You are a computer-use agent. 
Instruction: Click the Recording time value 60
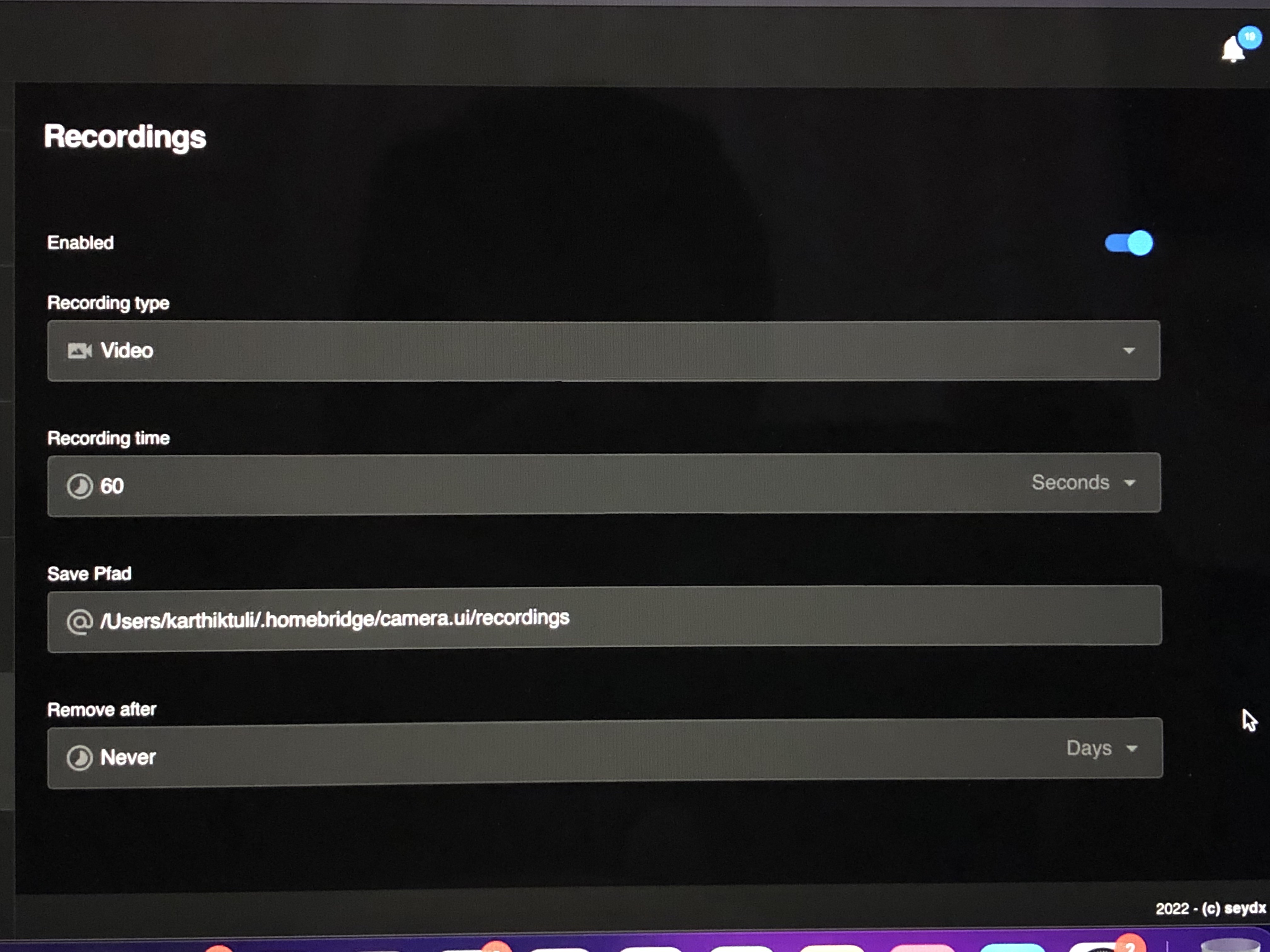[112, 486]
